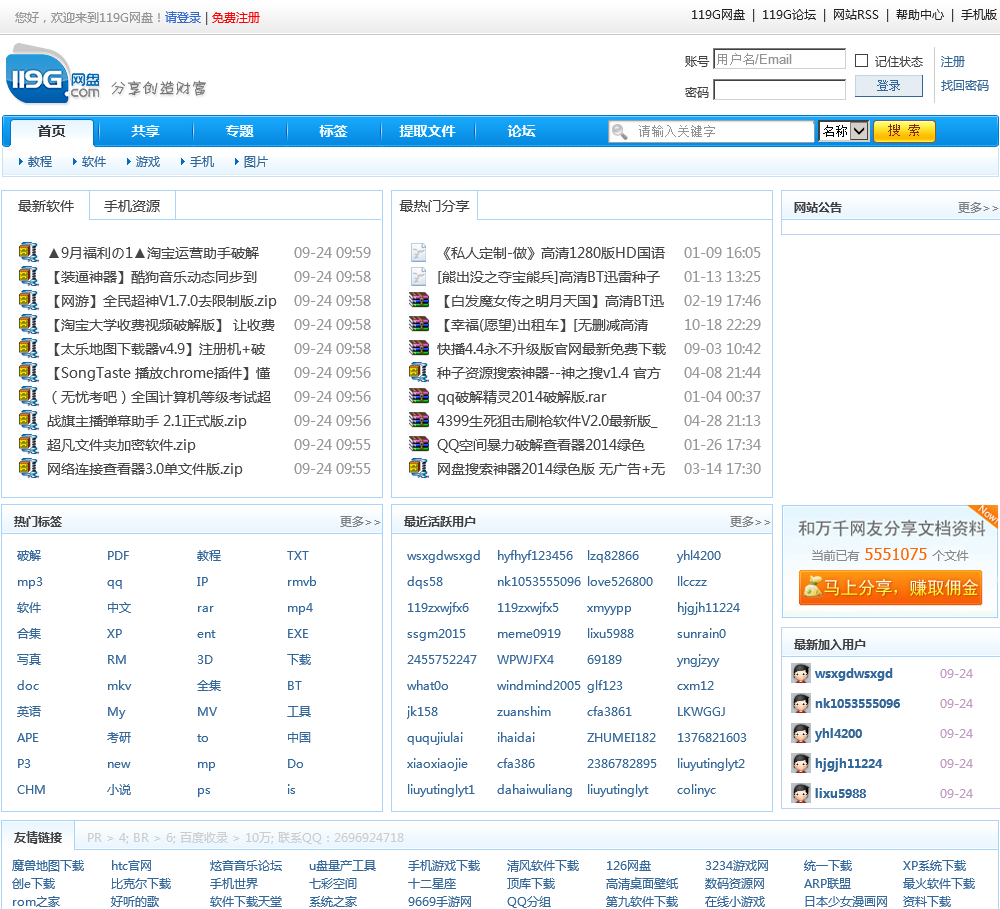Click RAR icon beside 4399生死狙击刷枪软件V2.0最新版_

coord(418,420)
